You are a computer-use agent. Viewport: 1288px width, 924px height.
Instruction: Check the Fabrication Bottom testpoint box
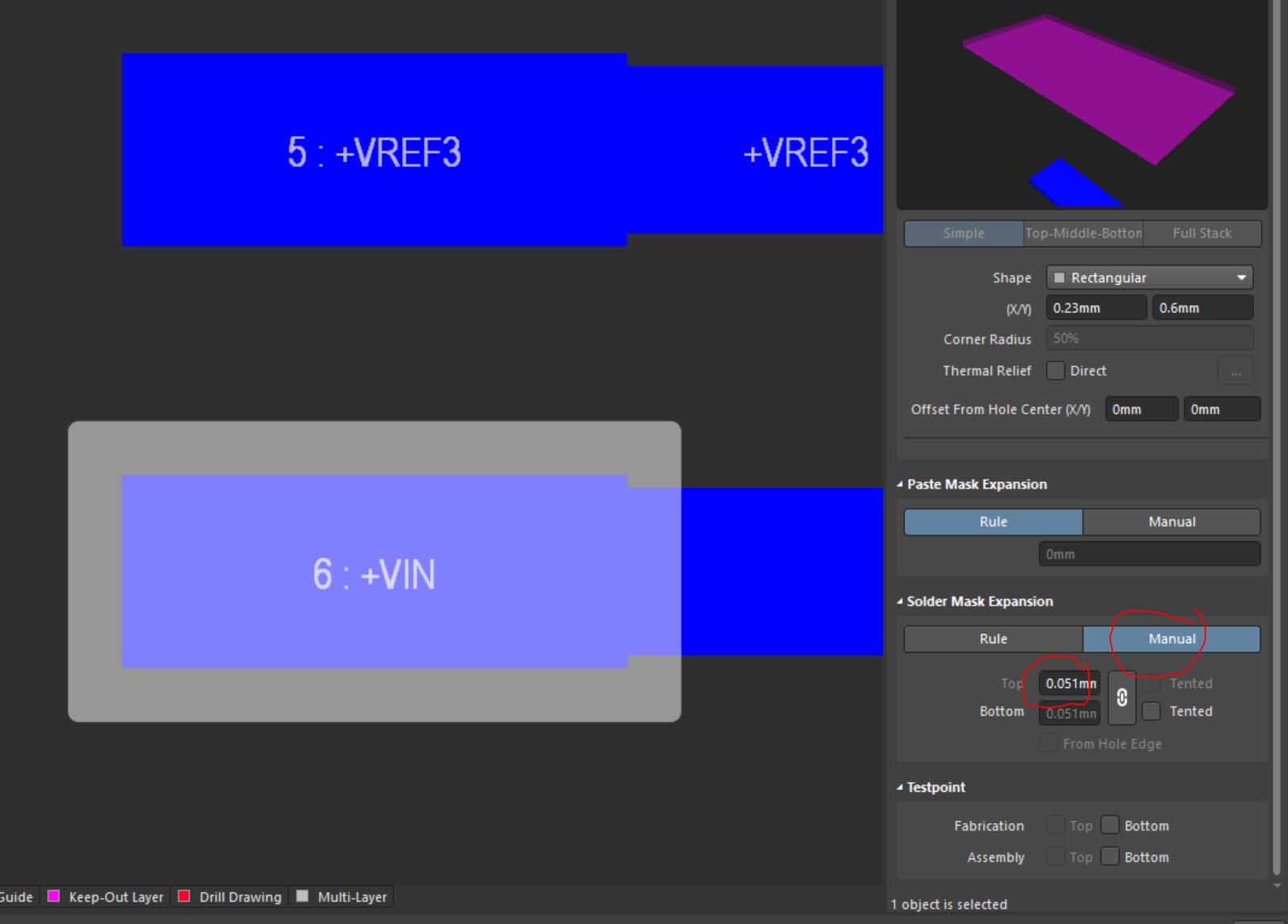coord(1110,825)
